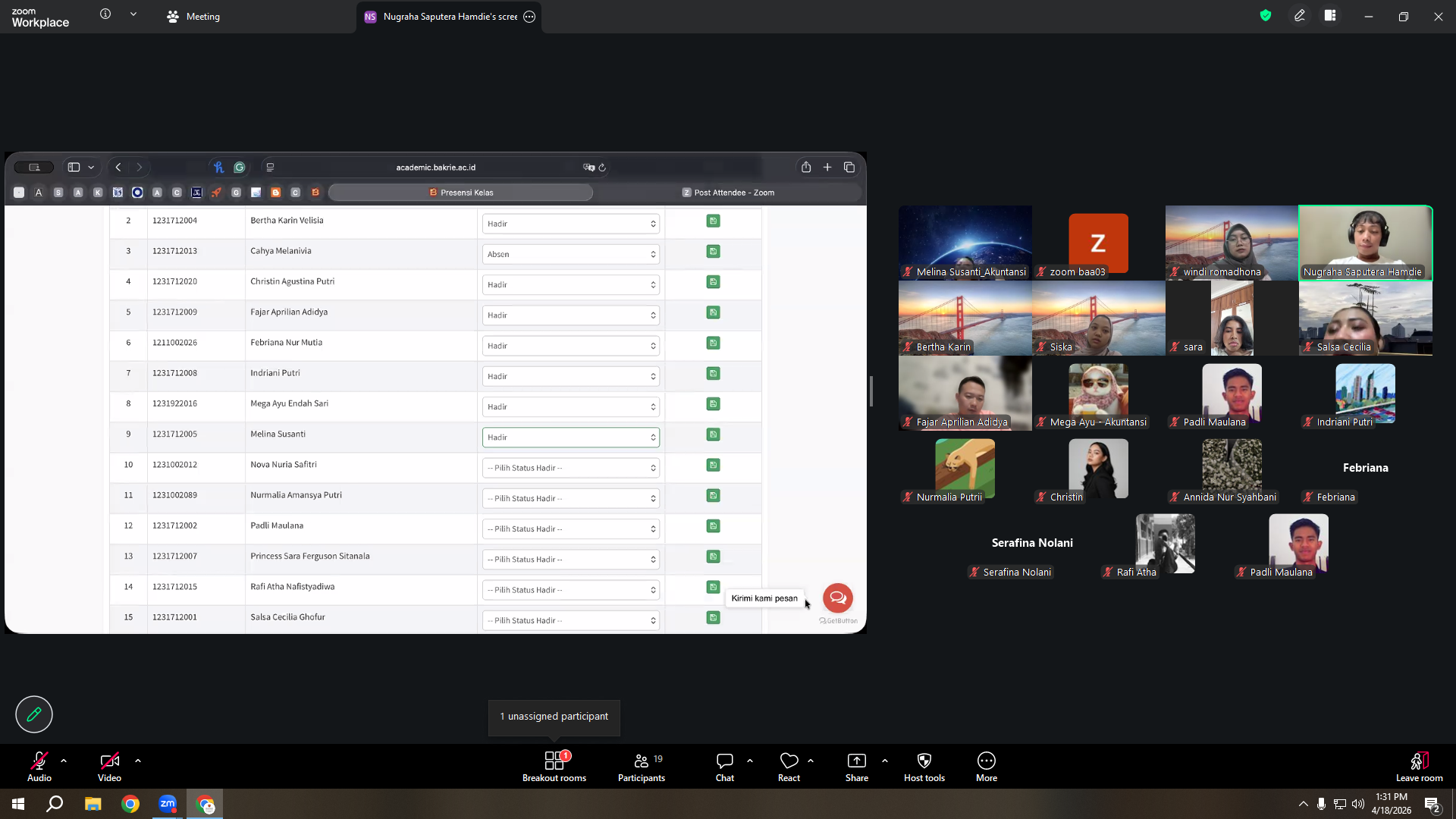Open the Breakout rooms panel

point(554,767)
